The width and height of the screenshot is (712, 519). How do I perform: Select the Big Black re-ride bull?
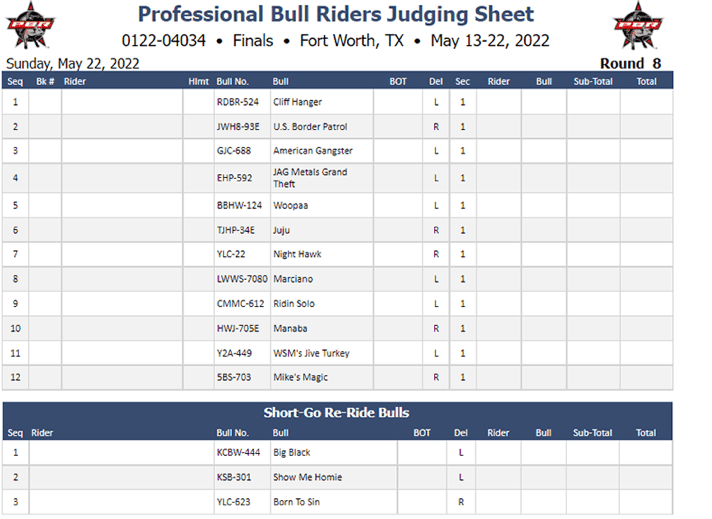(292, 453)
